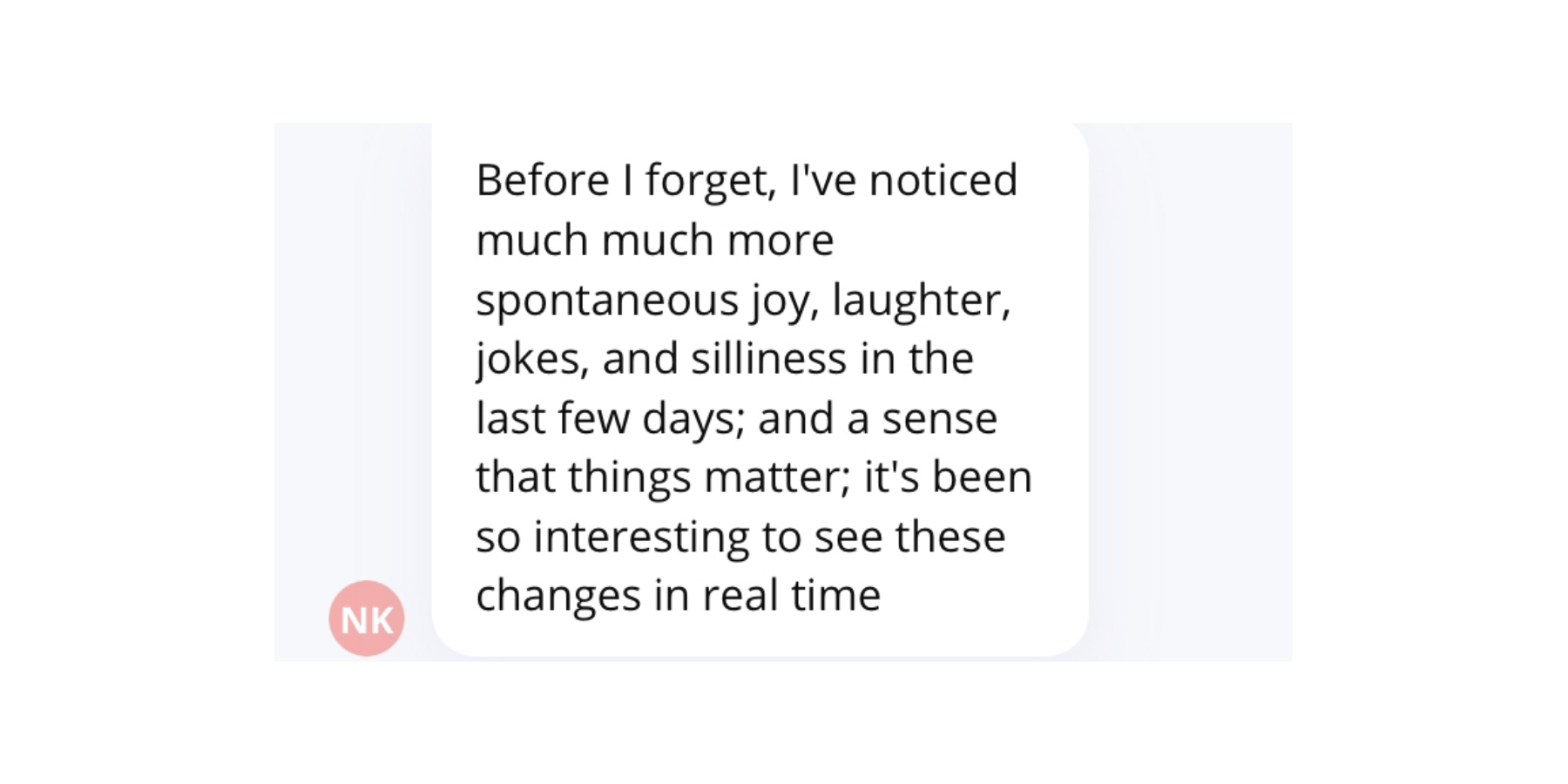Click the word "laughter" in the message
This screenshot has width=1568, height=784.
coord(920,301)
